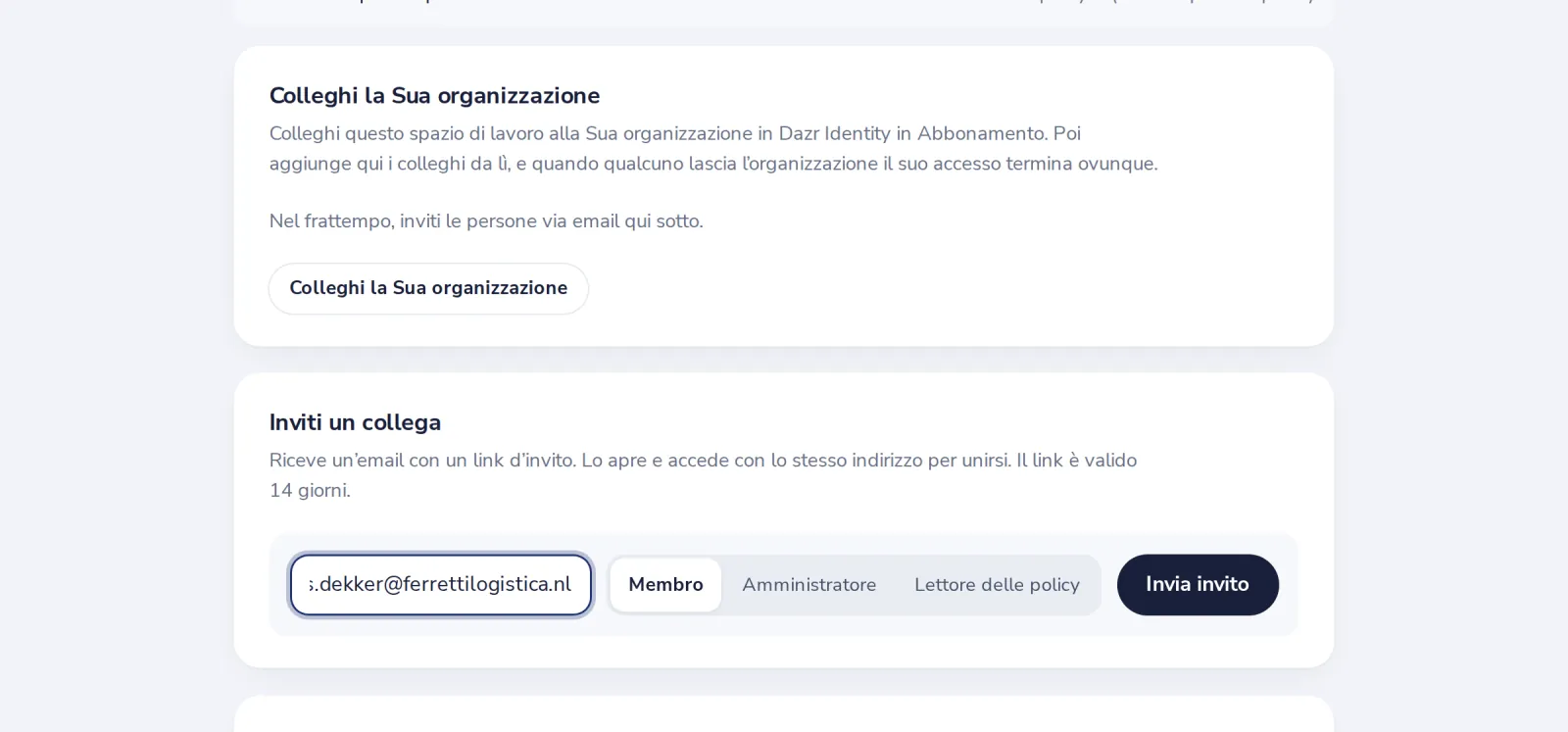
Task: Click the 'Inviti un collega' heading
Action: [355, 422]
